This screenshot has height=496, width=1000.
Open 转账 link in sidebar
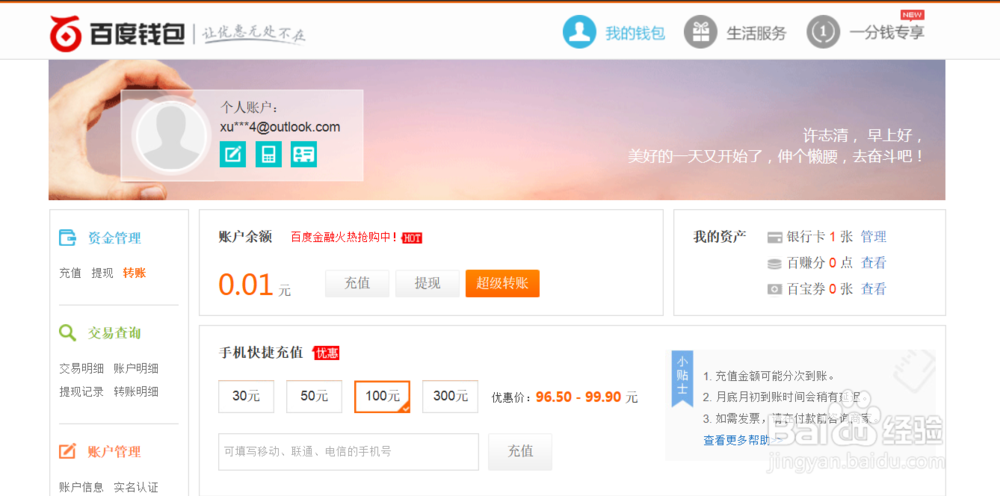point(135,273)
